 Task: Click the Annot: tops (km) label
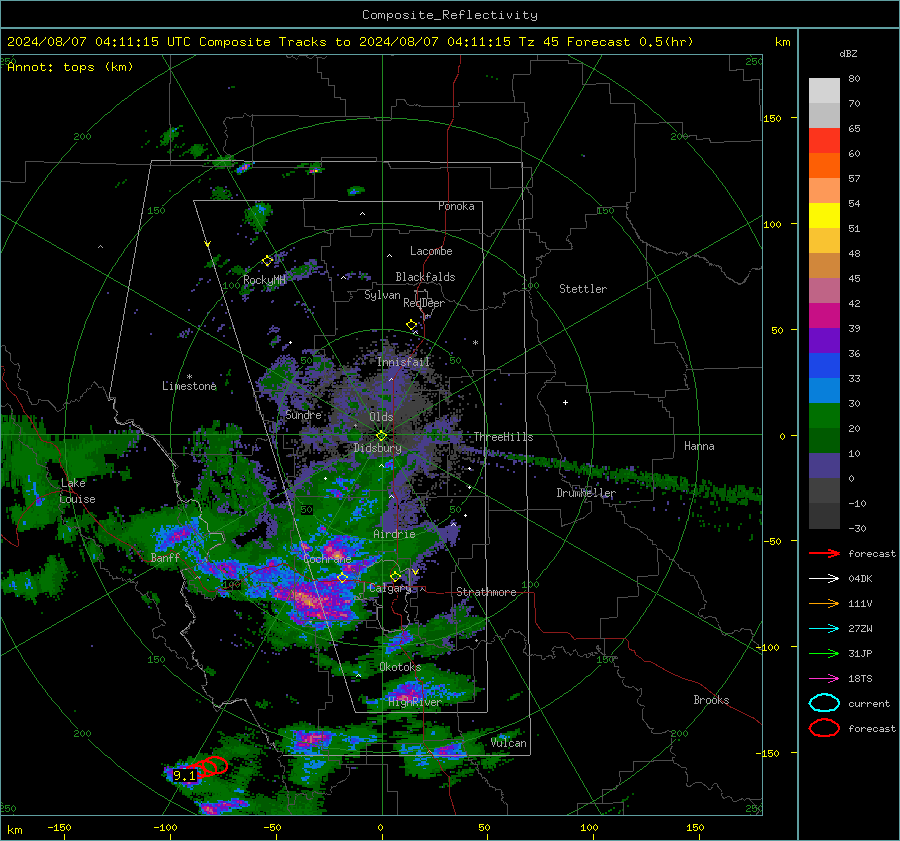(70, 67)
